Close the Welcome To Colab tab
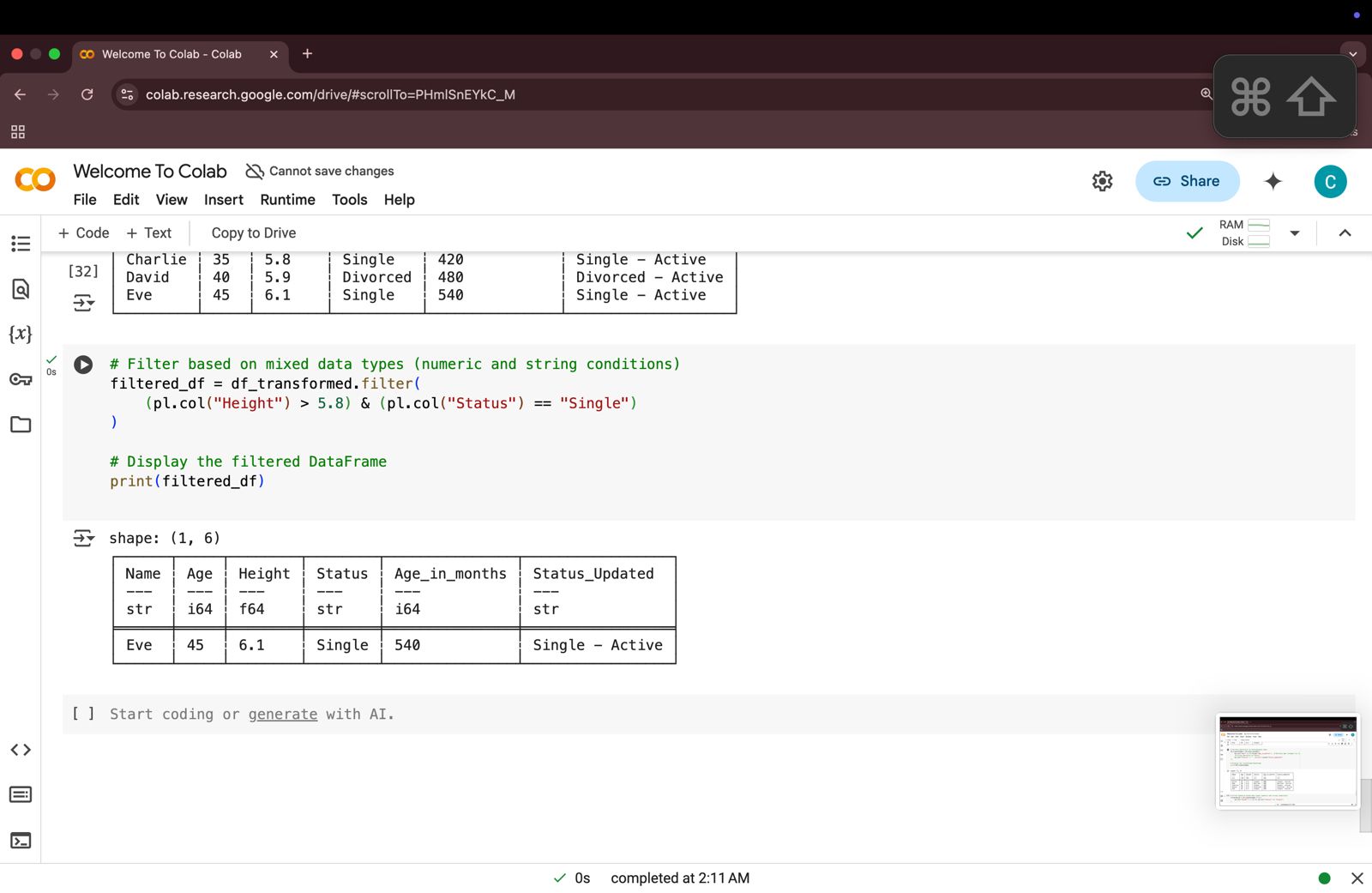 [274, 54]
